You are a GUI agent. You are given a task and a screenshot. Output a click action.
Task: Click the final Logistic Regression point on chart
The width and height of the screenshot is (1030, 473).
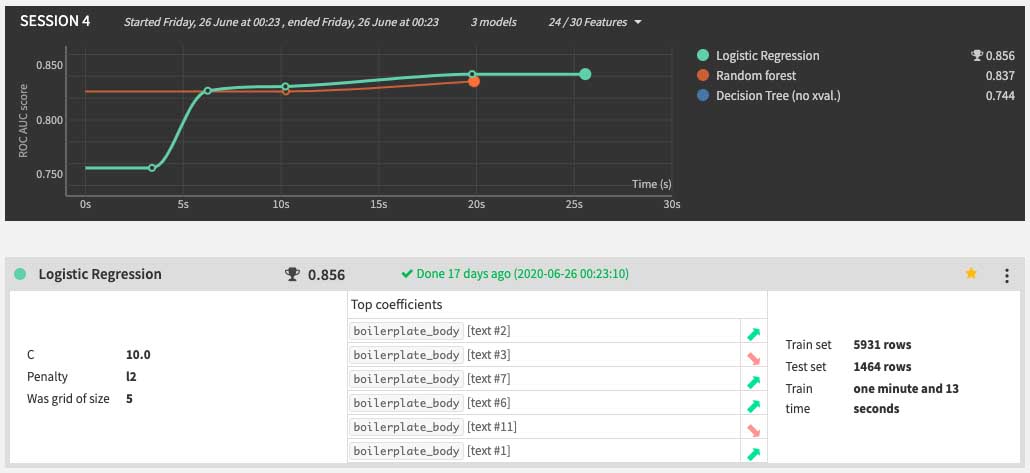pos(585,74)
